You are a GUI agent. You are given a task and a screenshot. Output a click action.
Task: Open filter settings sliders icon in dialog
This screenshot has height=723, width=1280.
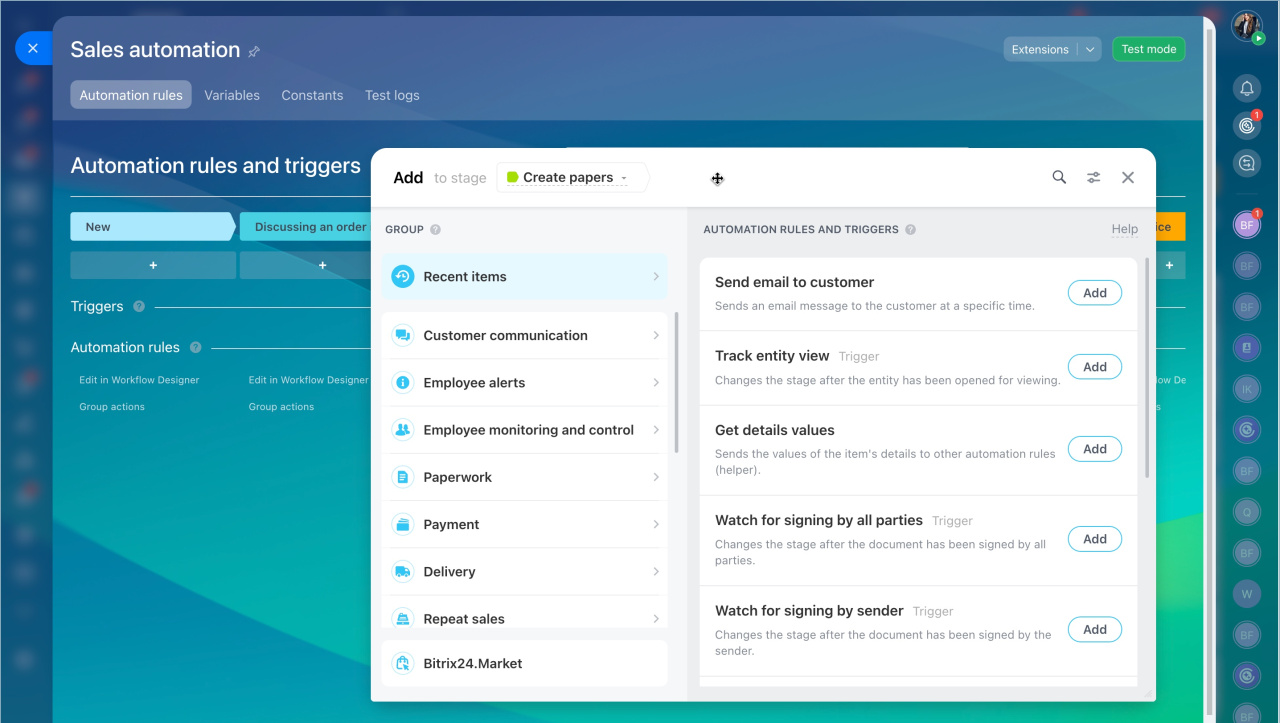pos(1094,177)
